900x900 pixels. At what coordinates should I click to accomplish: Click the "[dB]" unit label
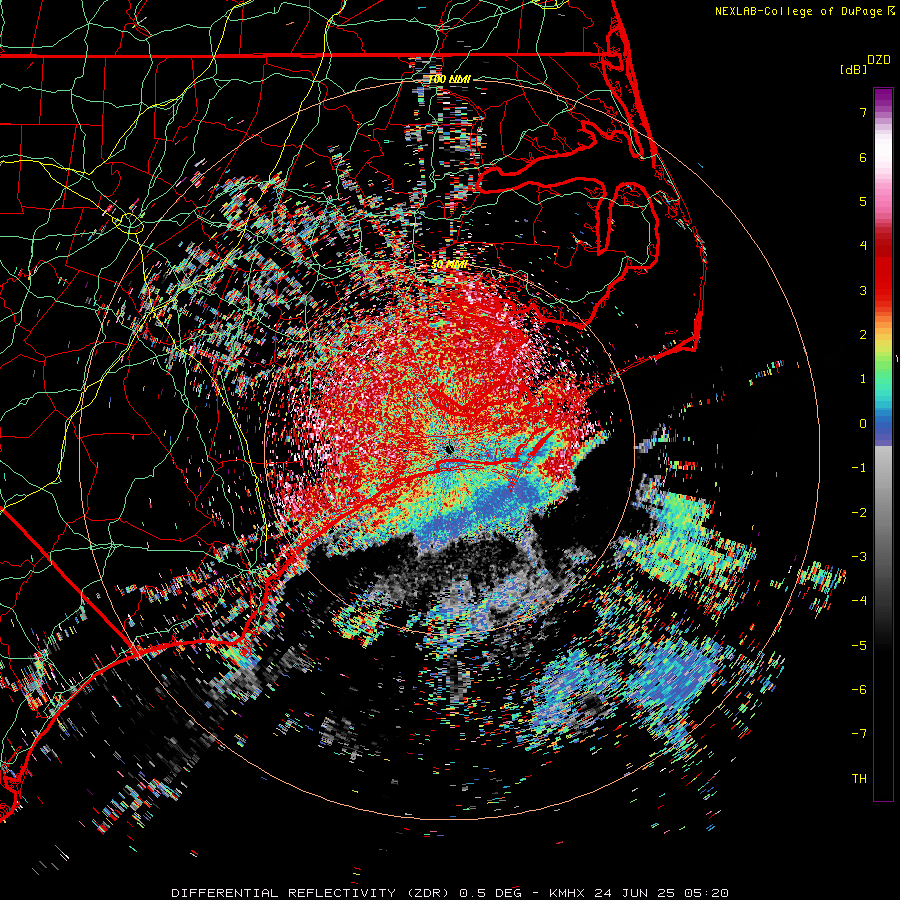854,69
